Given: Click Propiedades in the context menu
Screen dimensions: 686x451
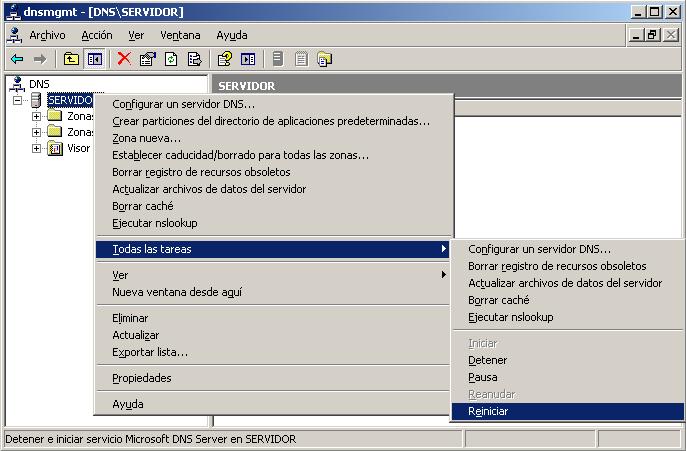Looking at the screenshot, I should click(x=141, y=378).
